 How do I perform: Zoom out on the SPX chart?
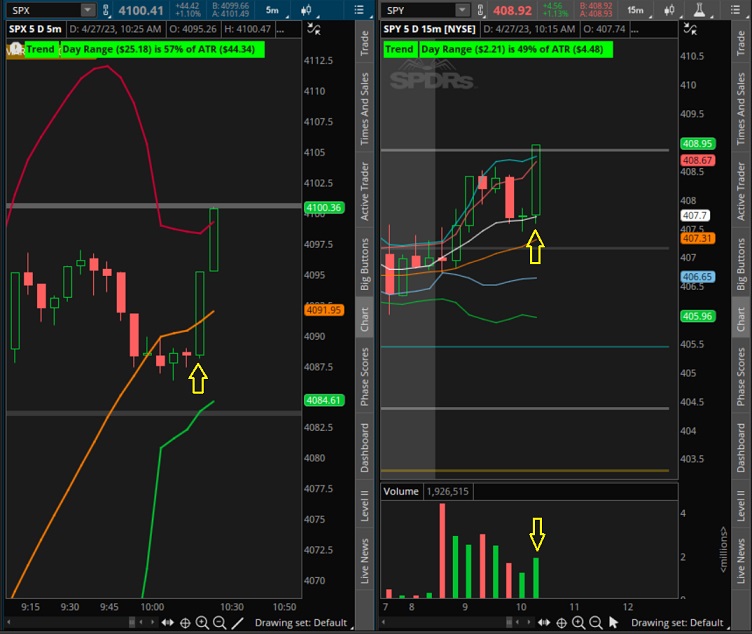point(220,622)
